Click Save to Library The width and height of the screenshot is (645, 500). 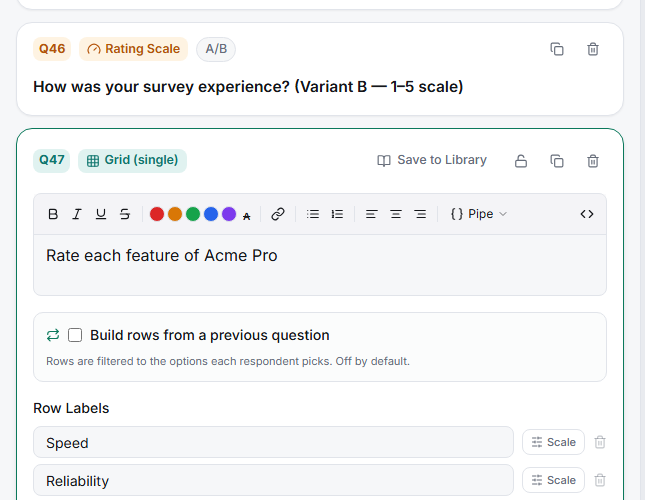(432, 160)
